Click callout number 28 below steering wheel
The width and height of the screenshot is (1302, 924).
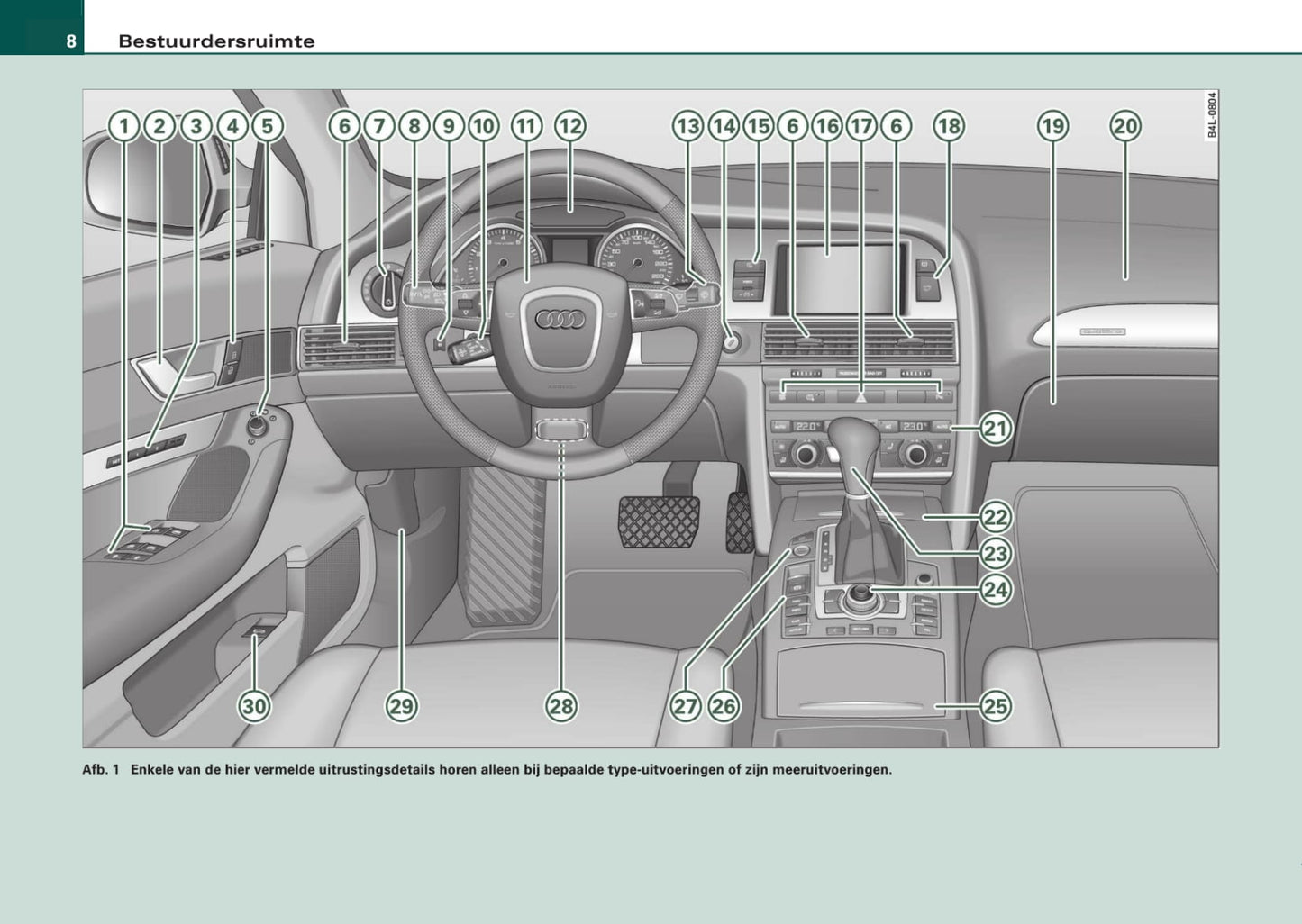click(561, 707)
